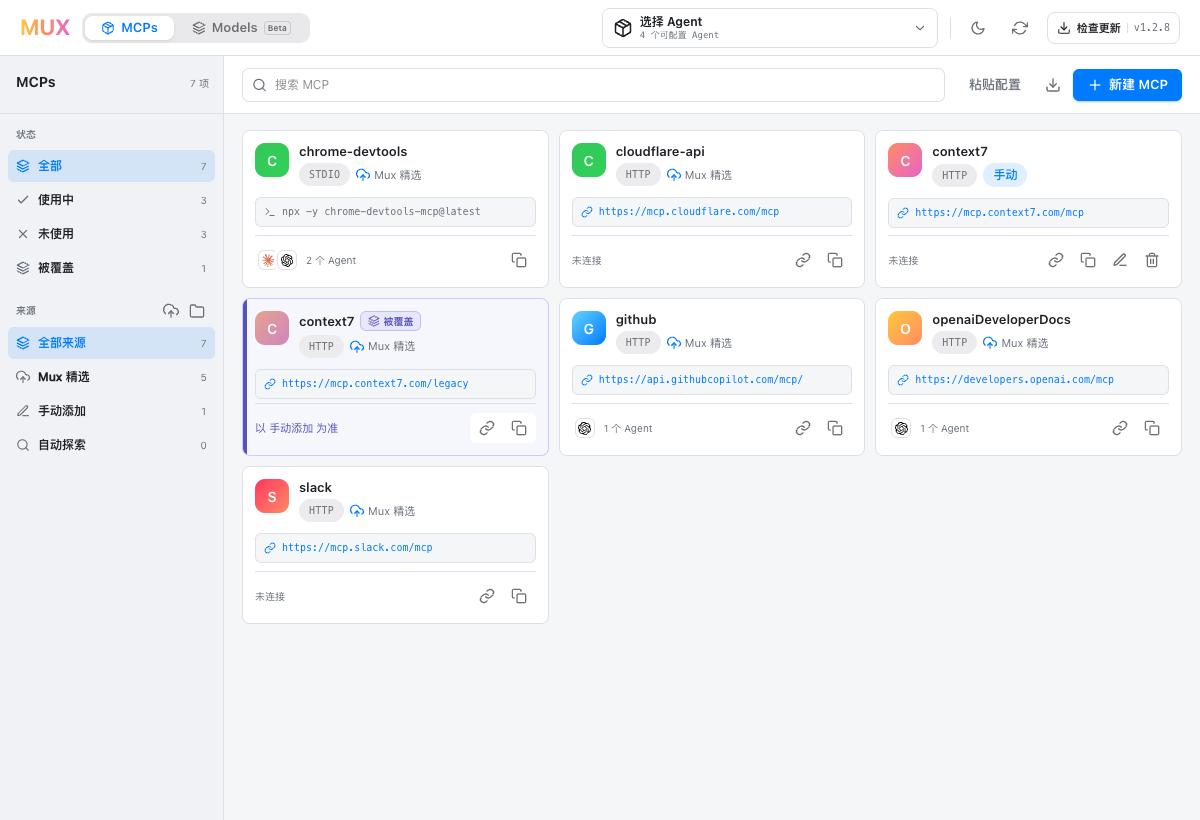1200x820 pixels.
Task: Select Mux 精选 source filter
Action: point(111,377)
